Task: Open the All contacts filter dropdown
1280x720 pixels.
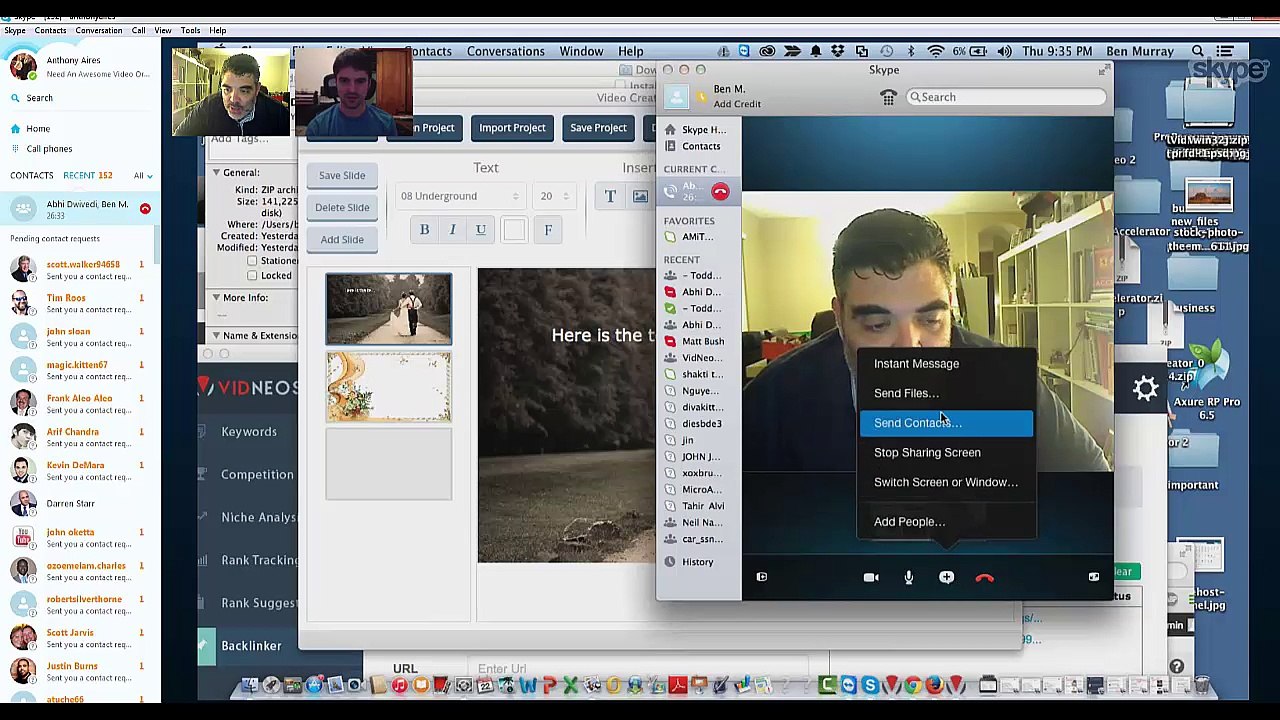Action: (143, 176)
